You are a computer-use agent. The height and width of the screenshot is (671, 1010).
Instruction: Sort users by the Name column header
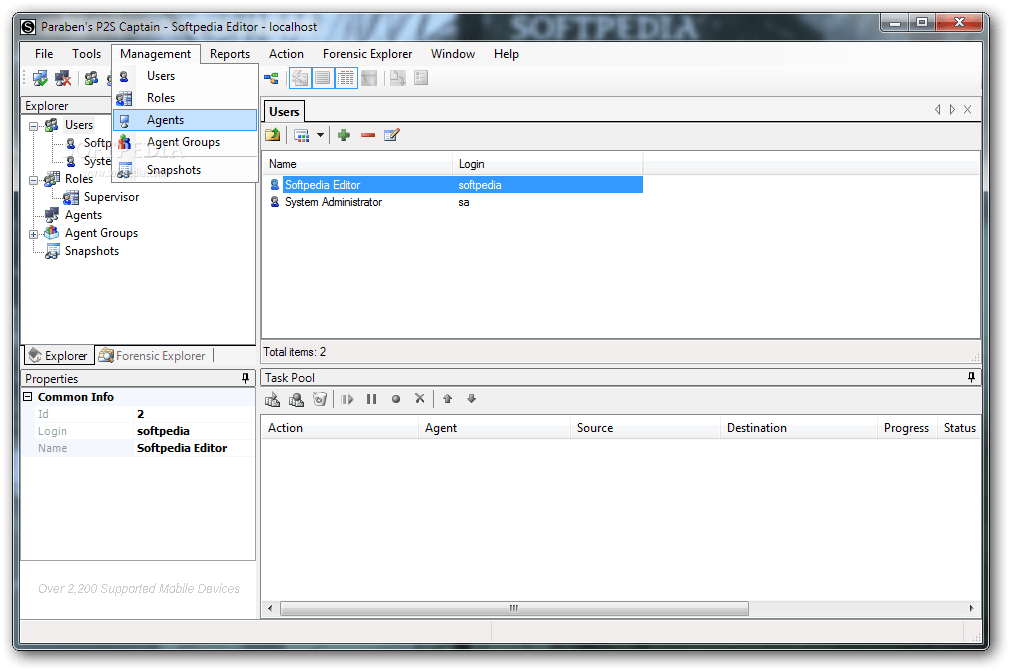click(357, 164)
